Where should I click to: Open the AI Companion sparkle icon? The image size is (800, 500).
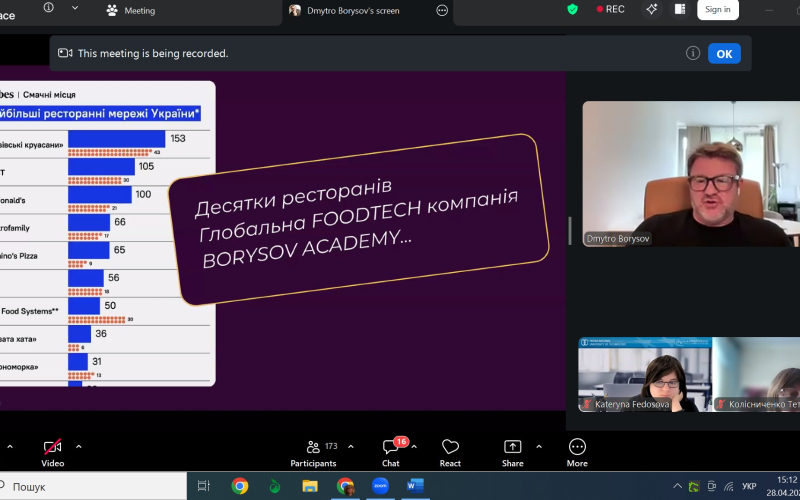click(651, 10)
